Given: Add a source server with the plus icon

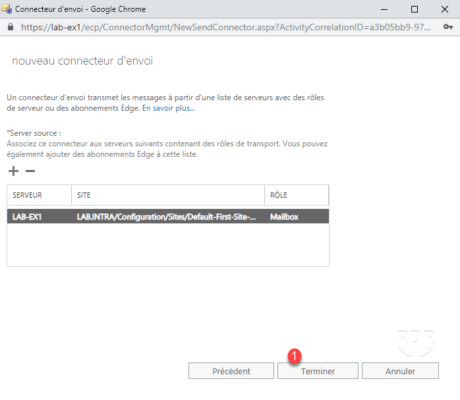Looking at the screenshot, I should click(x=13, y=171).
